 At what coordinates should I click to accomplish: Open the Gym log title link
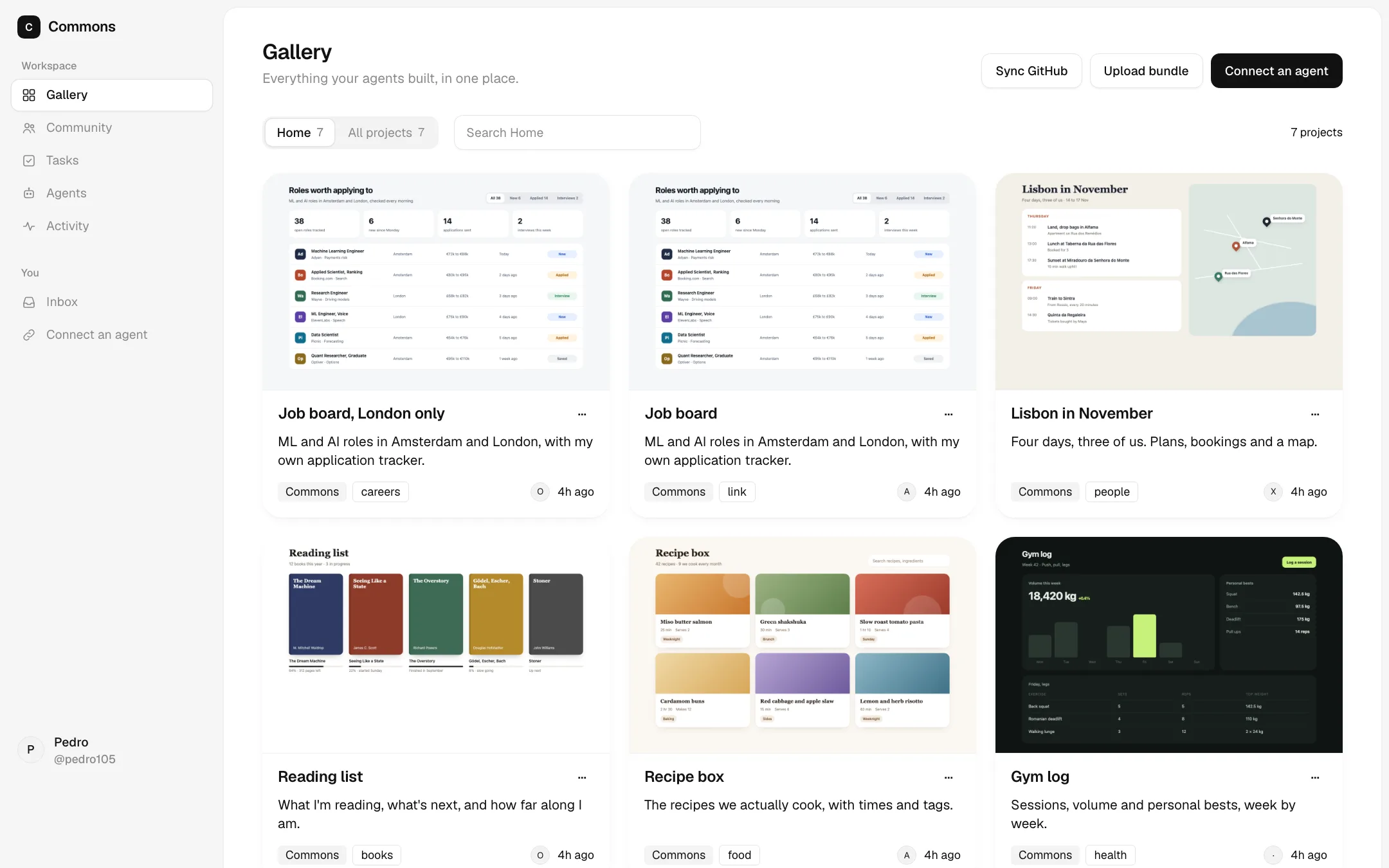click(1040, 777)
